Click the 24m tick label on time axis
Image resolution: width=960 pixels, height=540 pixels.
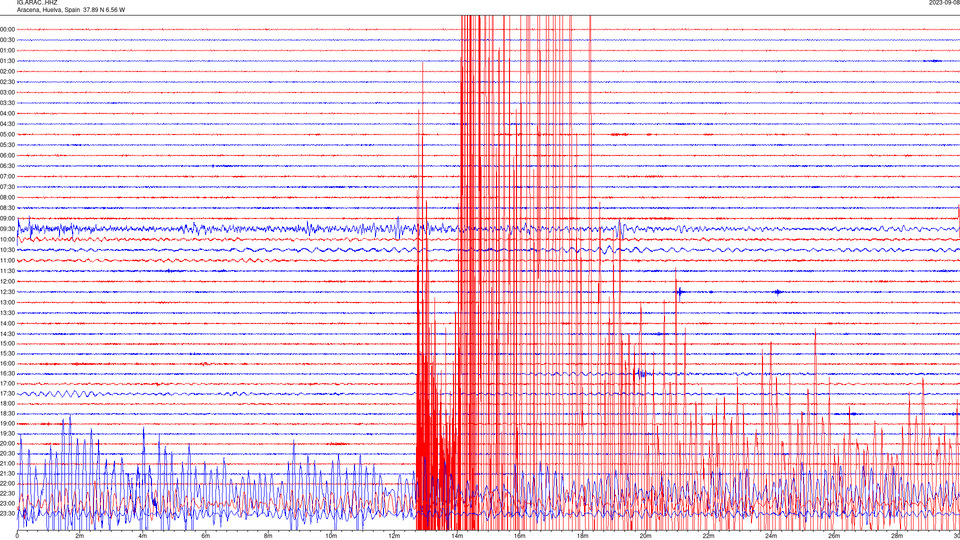(x=771, y=536)
